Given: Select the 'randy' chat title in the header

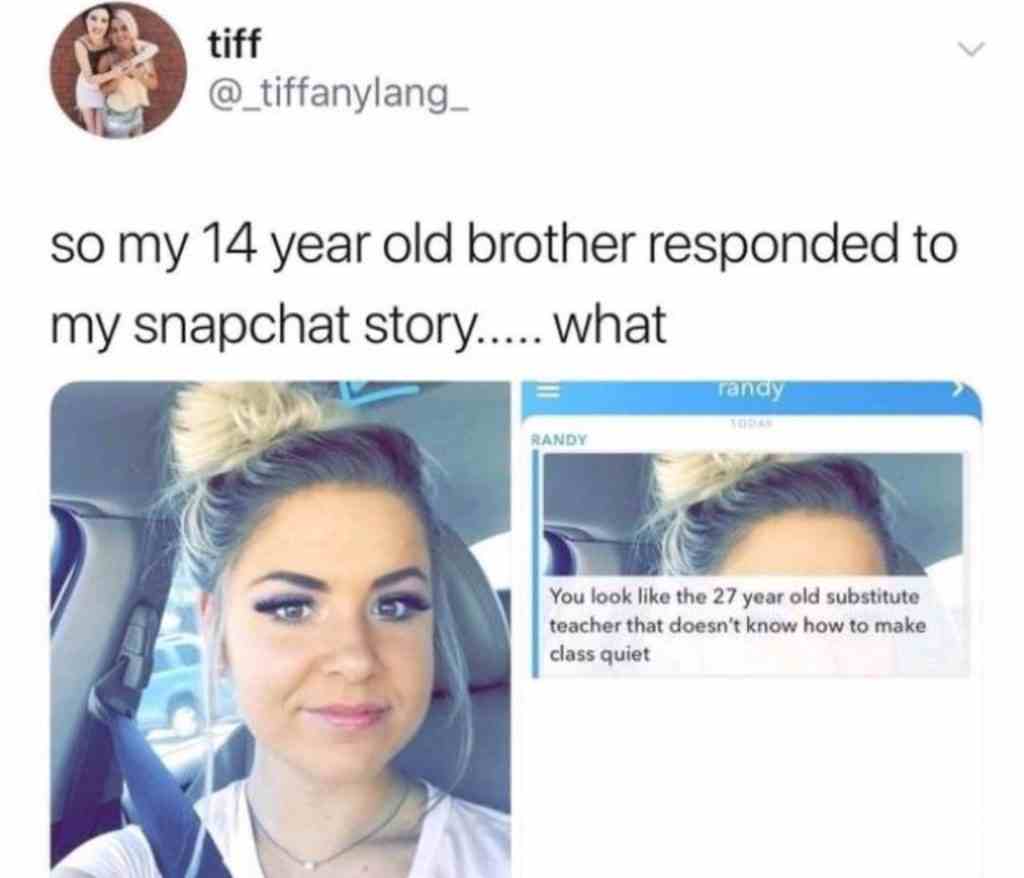Looking at the screenshot, I should 749,389.
